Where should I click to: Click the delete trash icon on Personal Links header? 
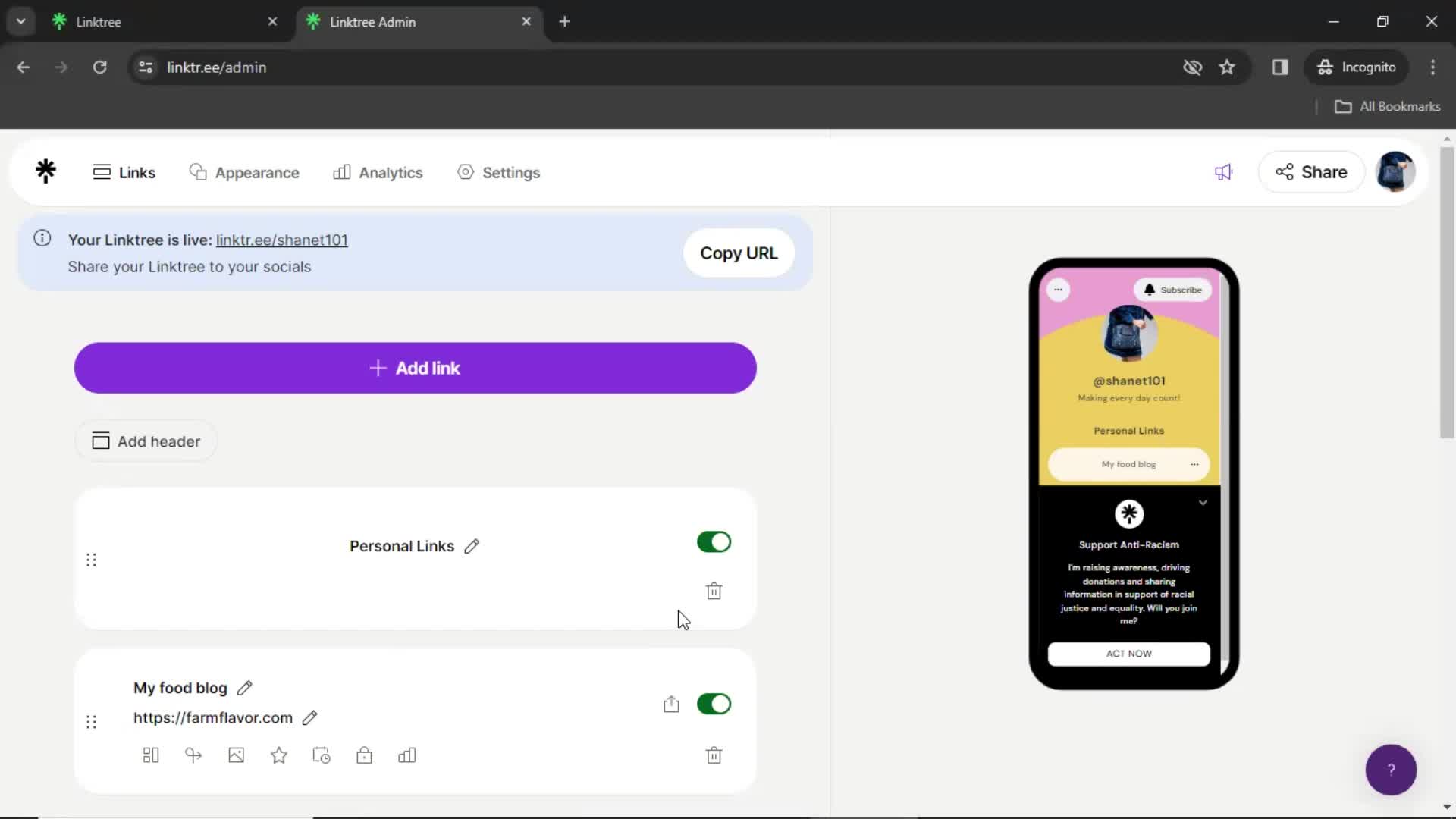pyautogui.click(x=714, y=591)
